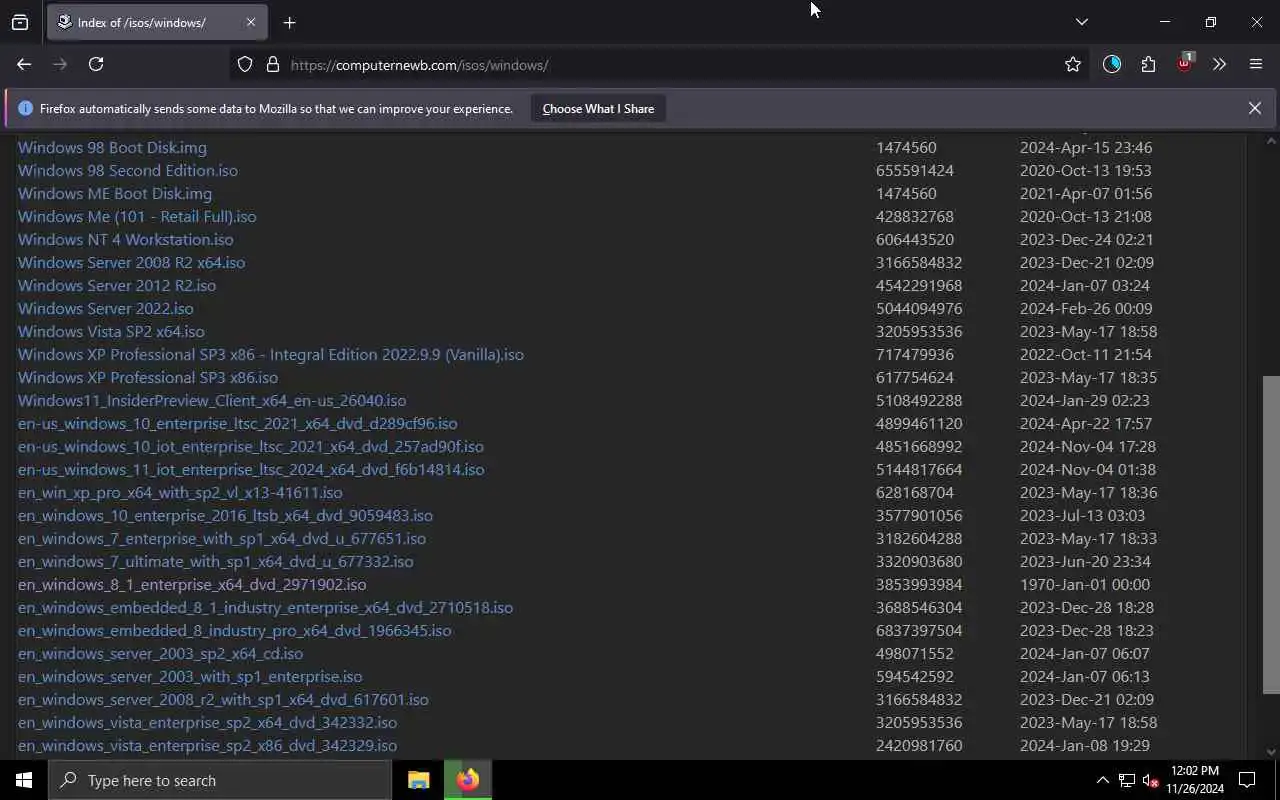1280x800 pixels.
Task: Click the muted volume tray icon
Action: pyautogui.click(x=1150, y=780)
